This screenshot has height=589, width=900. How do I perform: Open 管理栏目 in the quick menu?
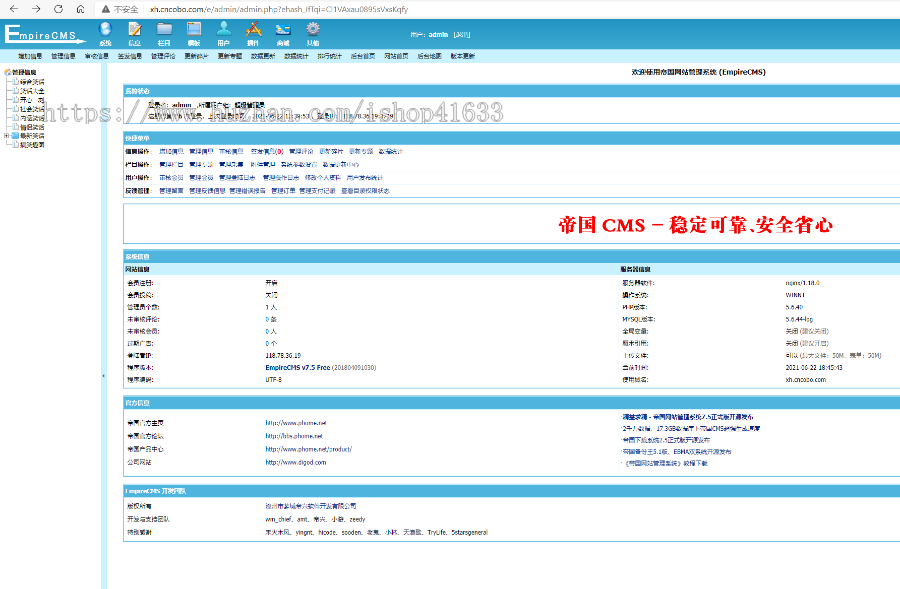point(172,165)
